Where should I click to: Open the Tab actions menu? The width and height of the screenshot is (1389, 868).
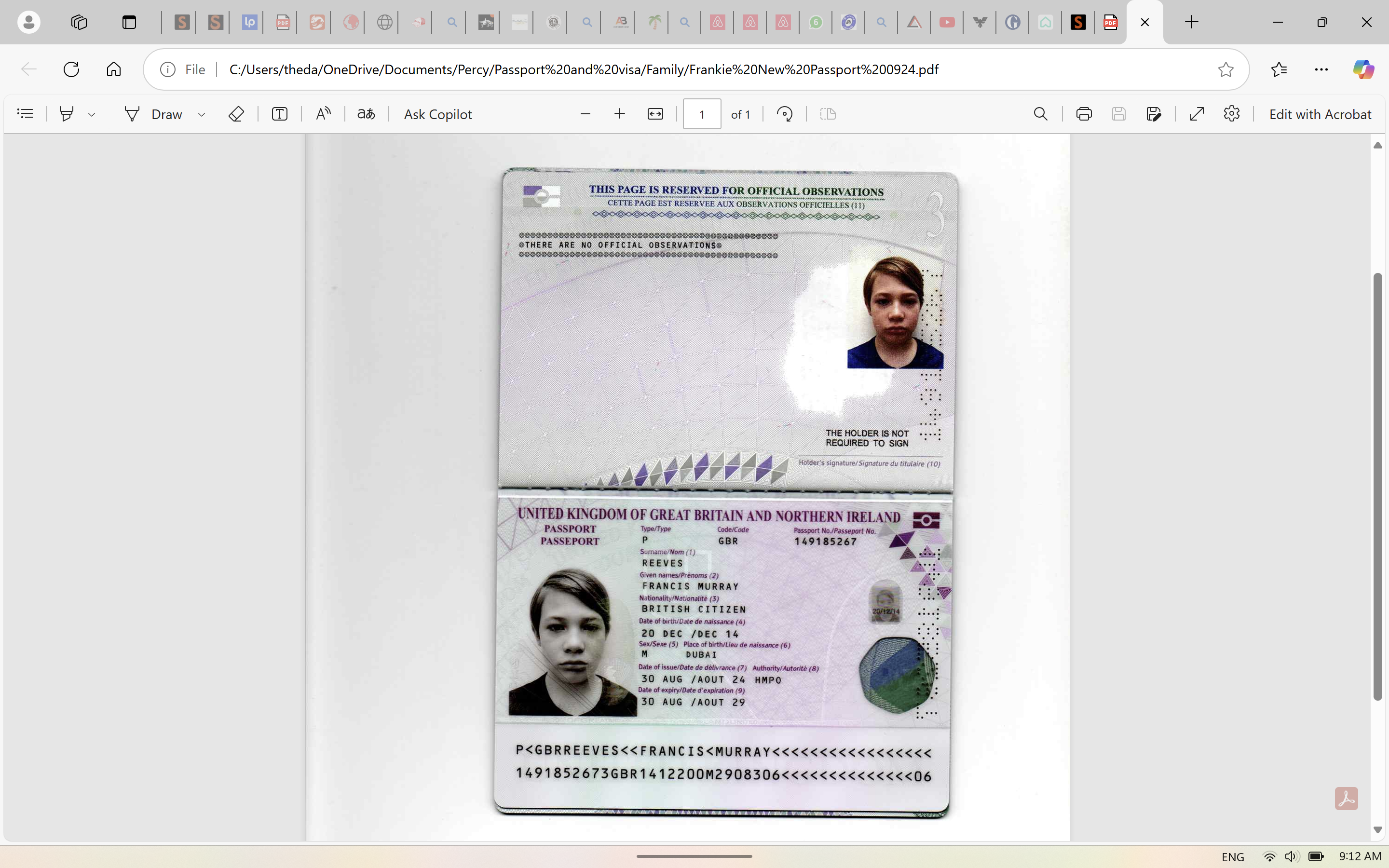pos(129,22)
